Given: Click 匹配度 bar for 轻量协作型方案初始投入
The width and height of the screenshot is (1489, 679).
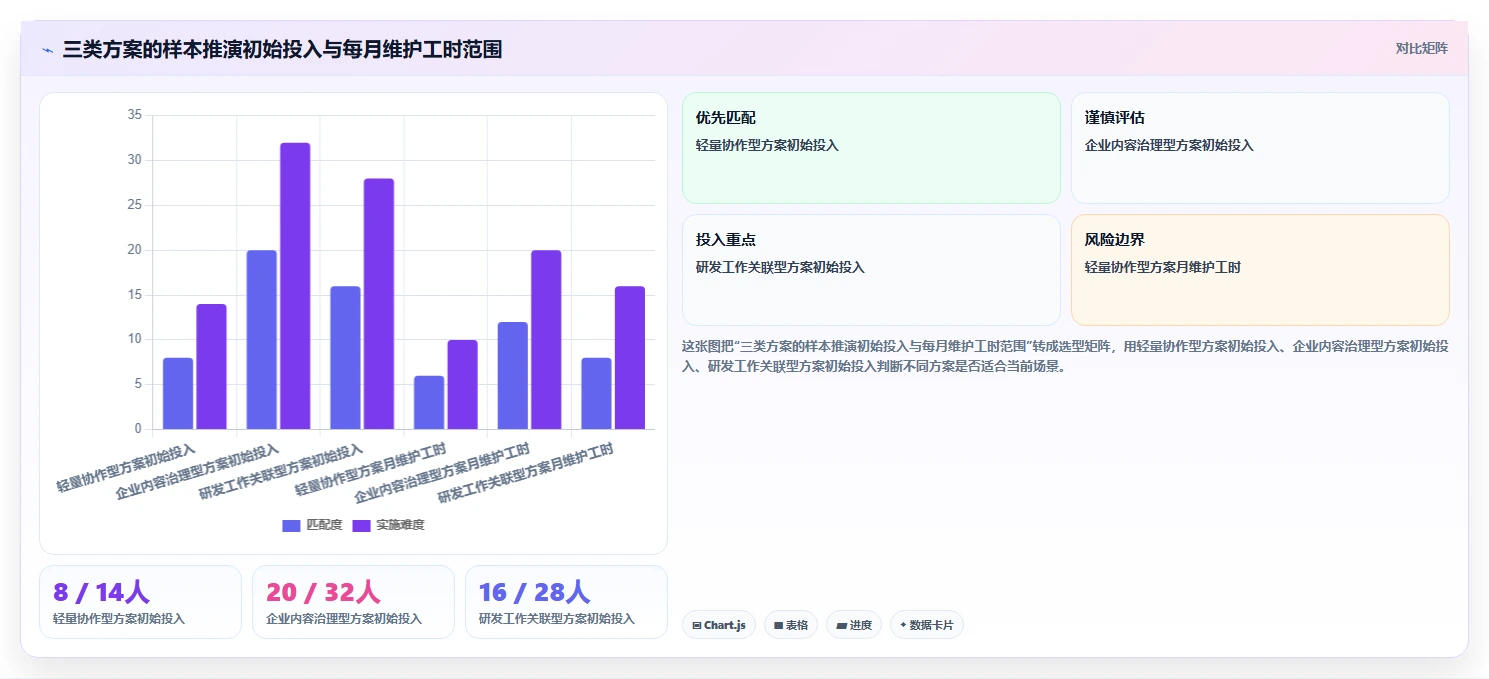Looking at the screenshot, I should point(178,394).
